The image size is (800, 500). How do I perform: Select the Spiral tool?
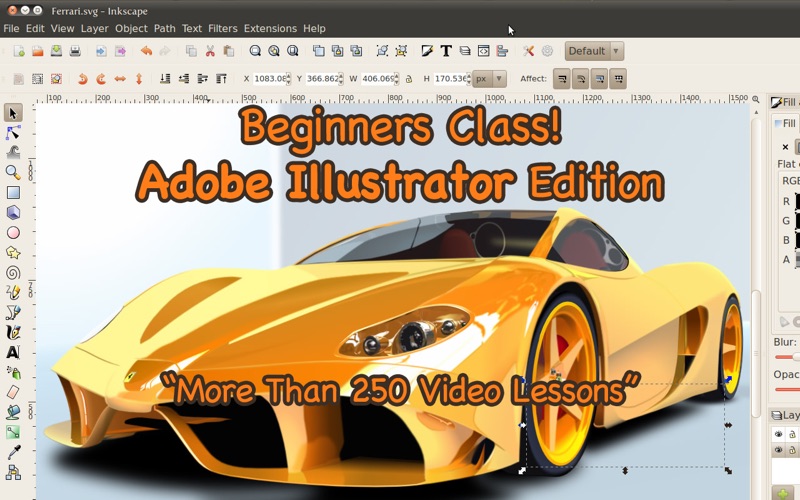(x=13, y=272)
